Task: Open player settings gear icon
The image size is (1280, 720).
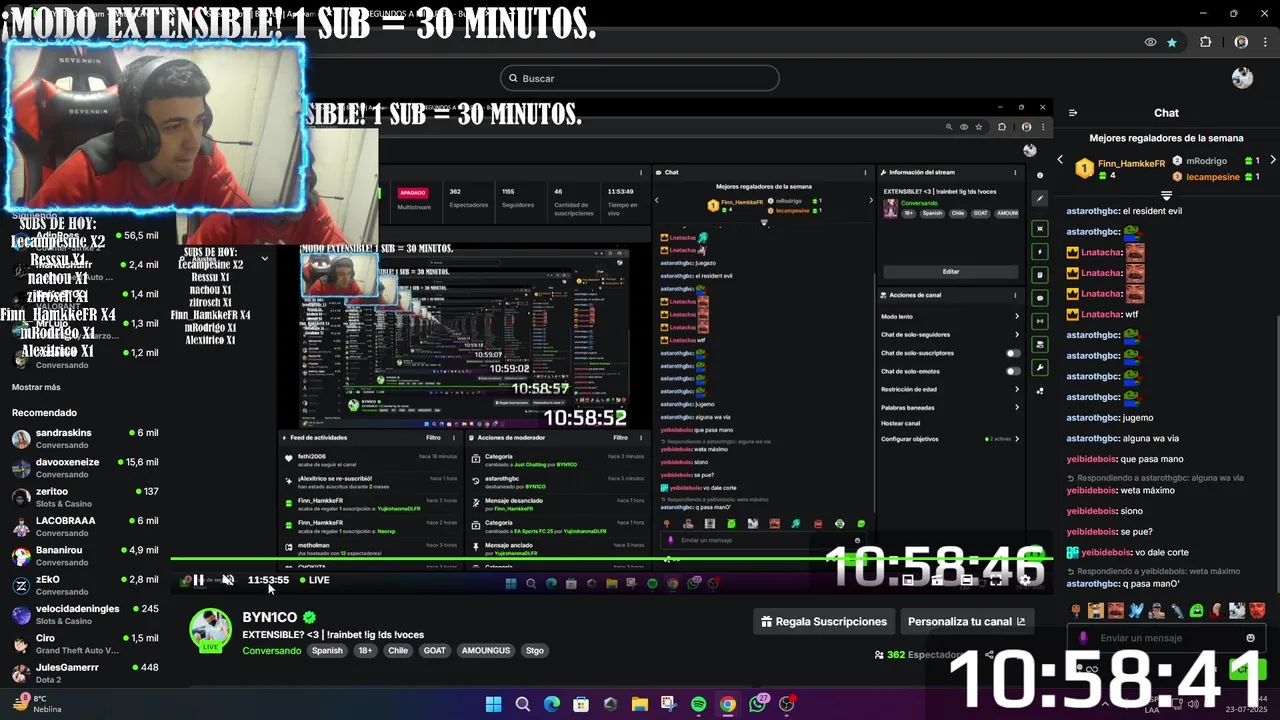Action: [x=1025, y=579]
